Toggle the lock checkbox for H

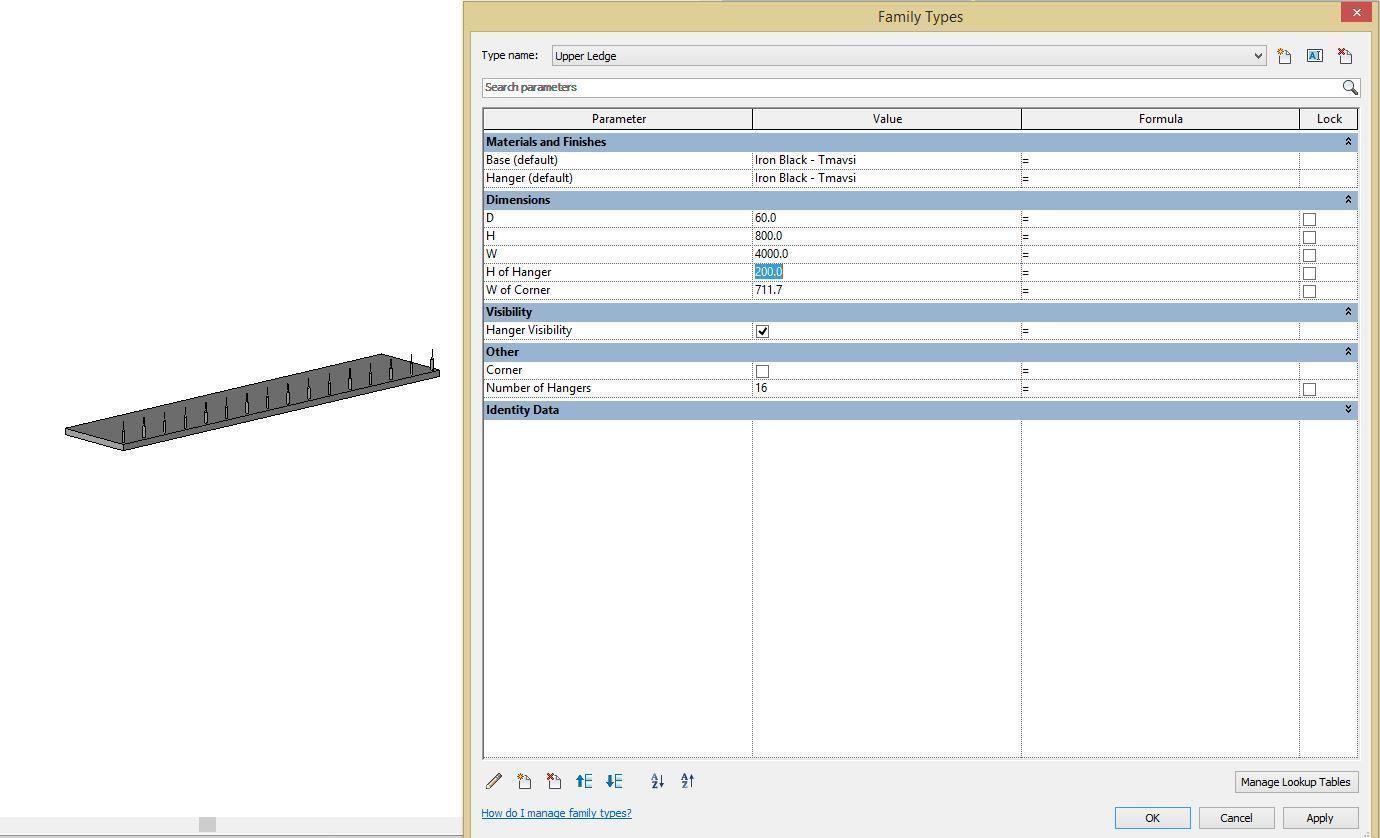[x=1309, y=237]
